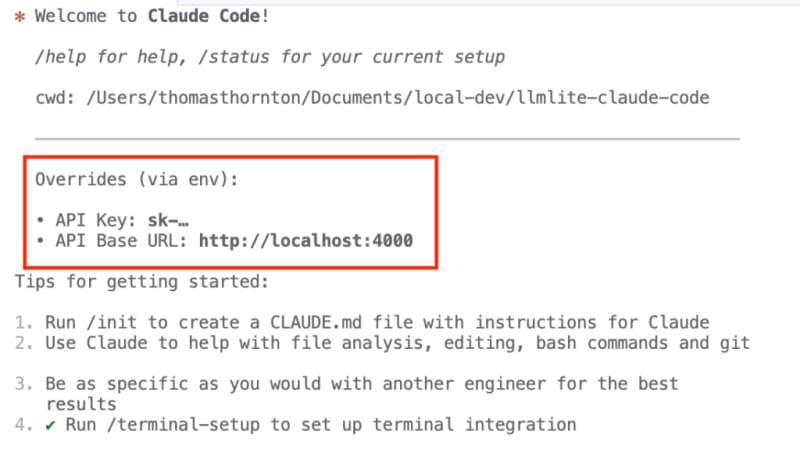Click the 'Tips for getting started:' heading
Viewport: 800px width, 470px height.
pos(142,282)
